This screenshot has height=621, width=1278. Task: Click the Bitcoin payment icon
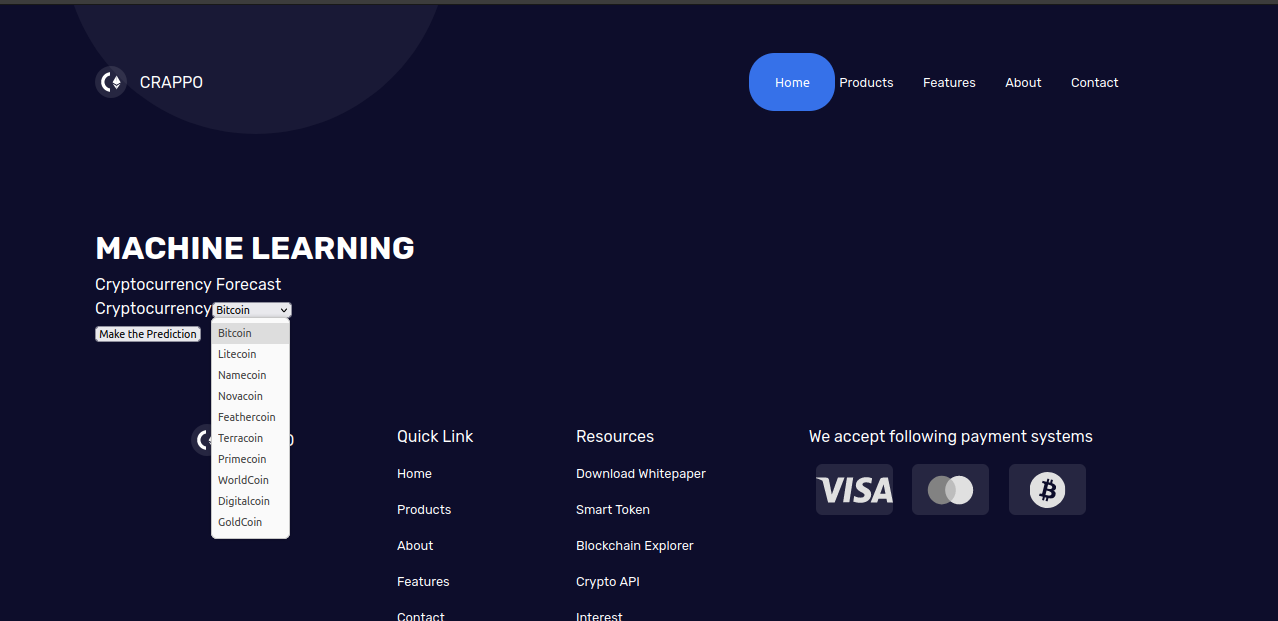(x=1047, y=490)
